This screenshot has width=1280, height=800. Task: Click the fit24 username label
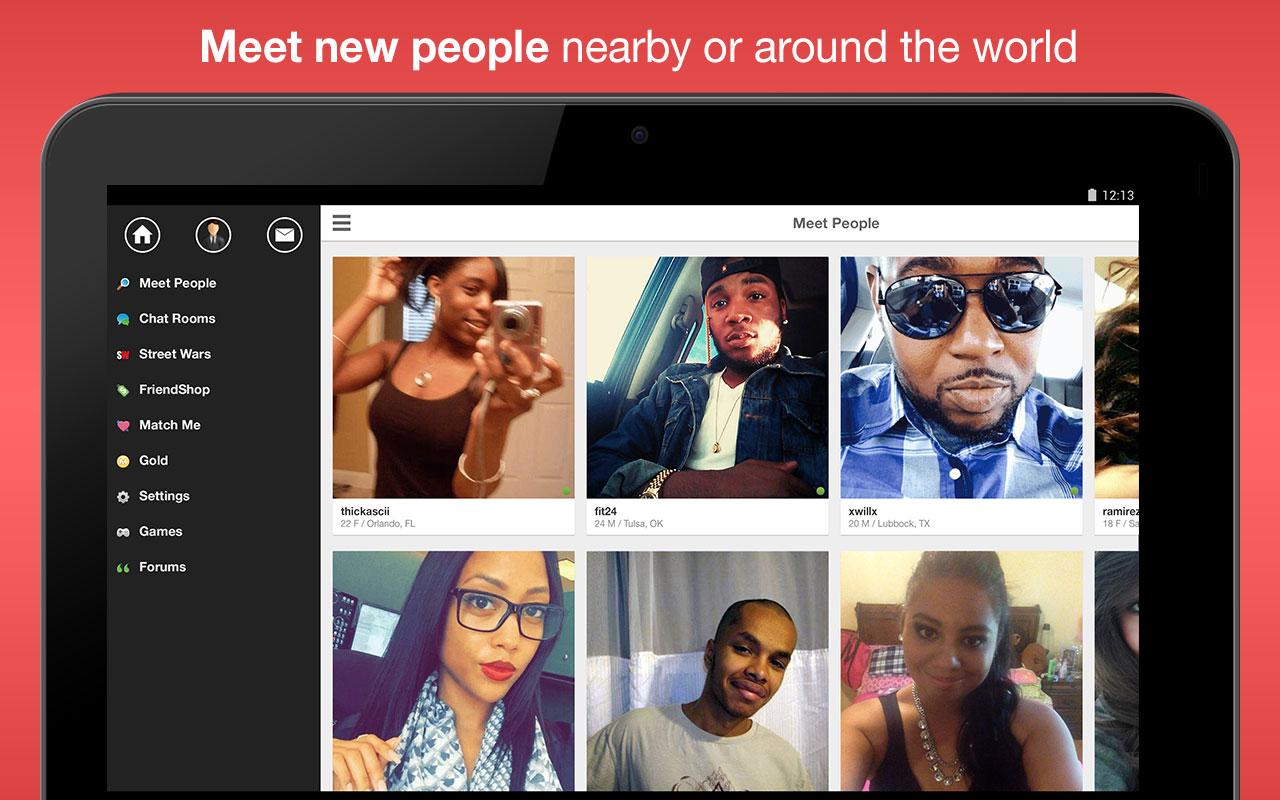606,511
